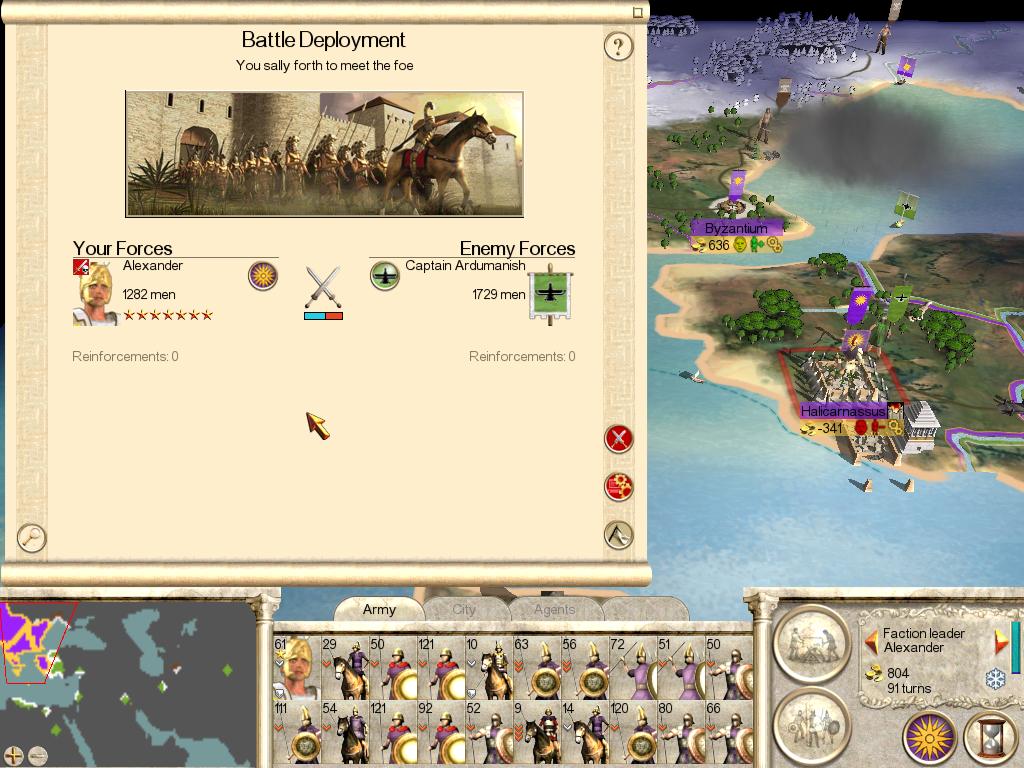
Task: Select previous character with left orange arrow
Action: (871, 641)
